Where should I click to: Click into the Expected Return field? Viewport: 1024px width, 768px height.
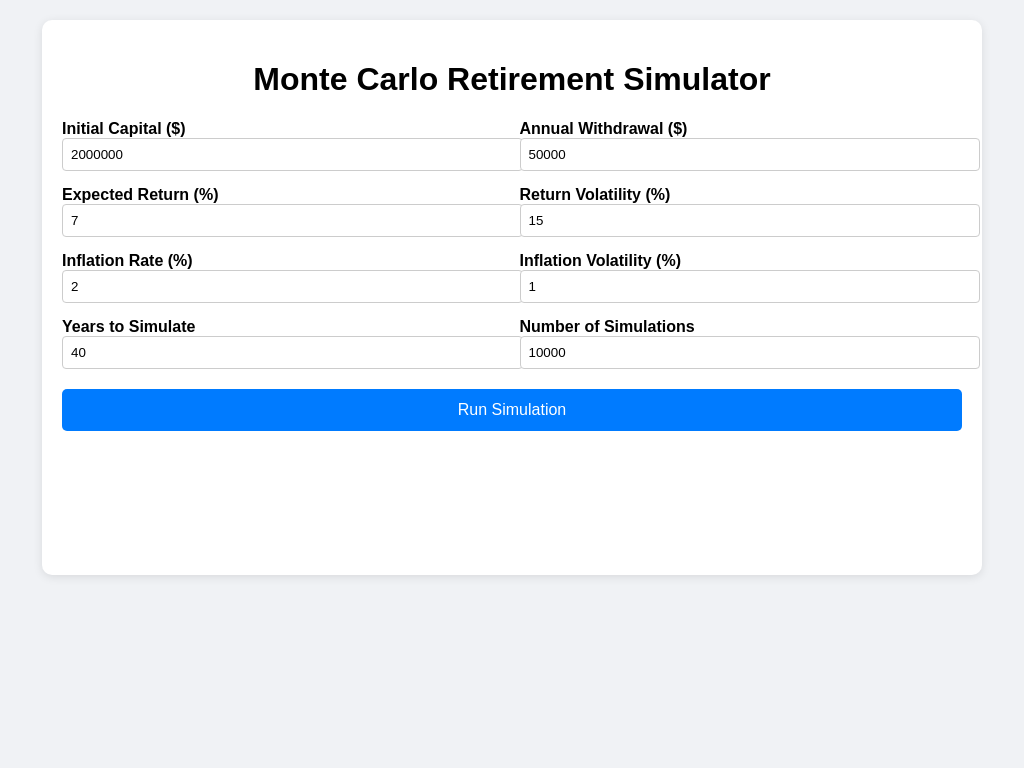[x=291, y=220]
